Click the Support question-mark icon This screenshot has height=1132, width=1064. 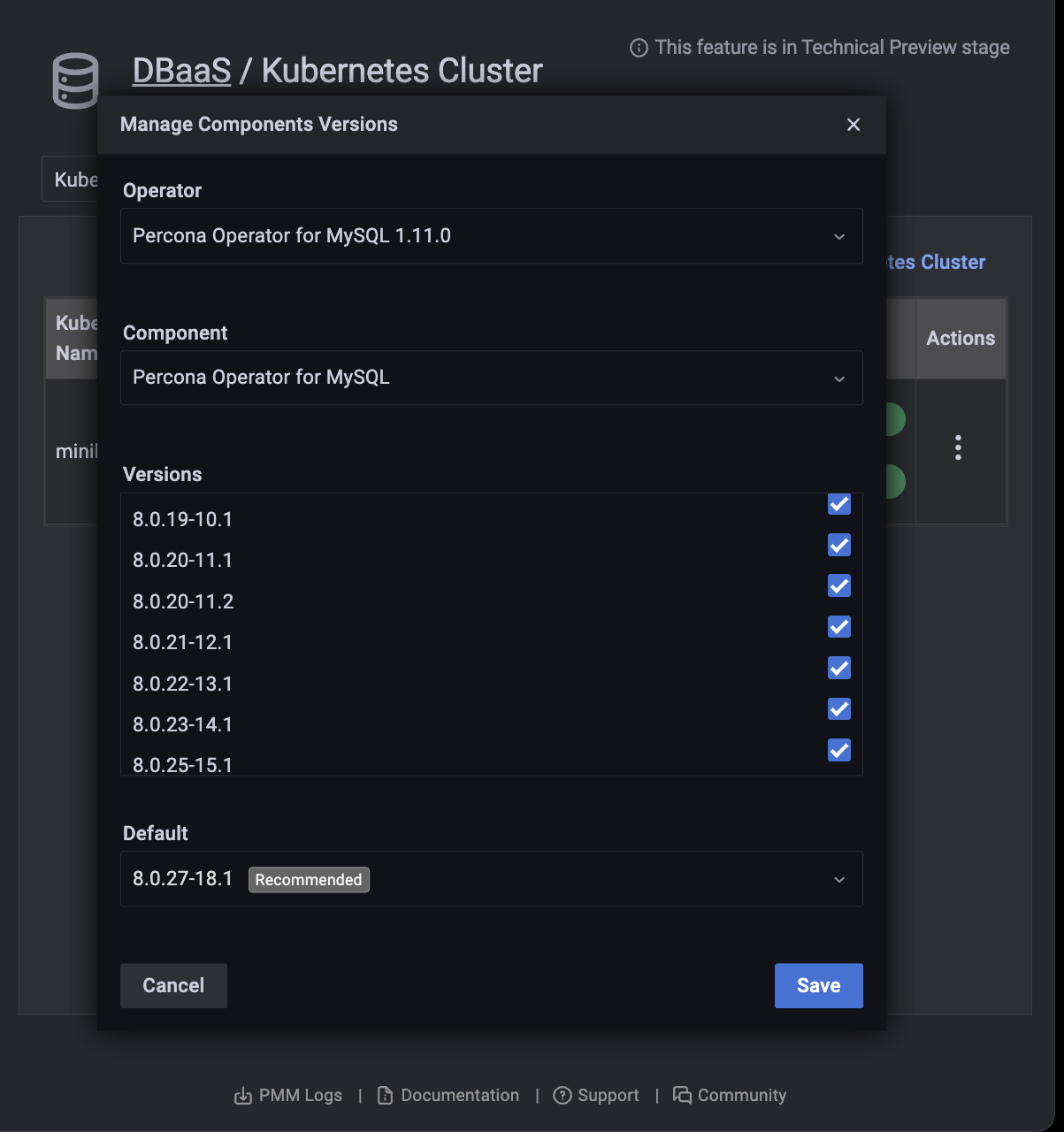[x=563, y=1096]
